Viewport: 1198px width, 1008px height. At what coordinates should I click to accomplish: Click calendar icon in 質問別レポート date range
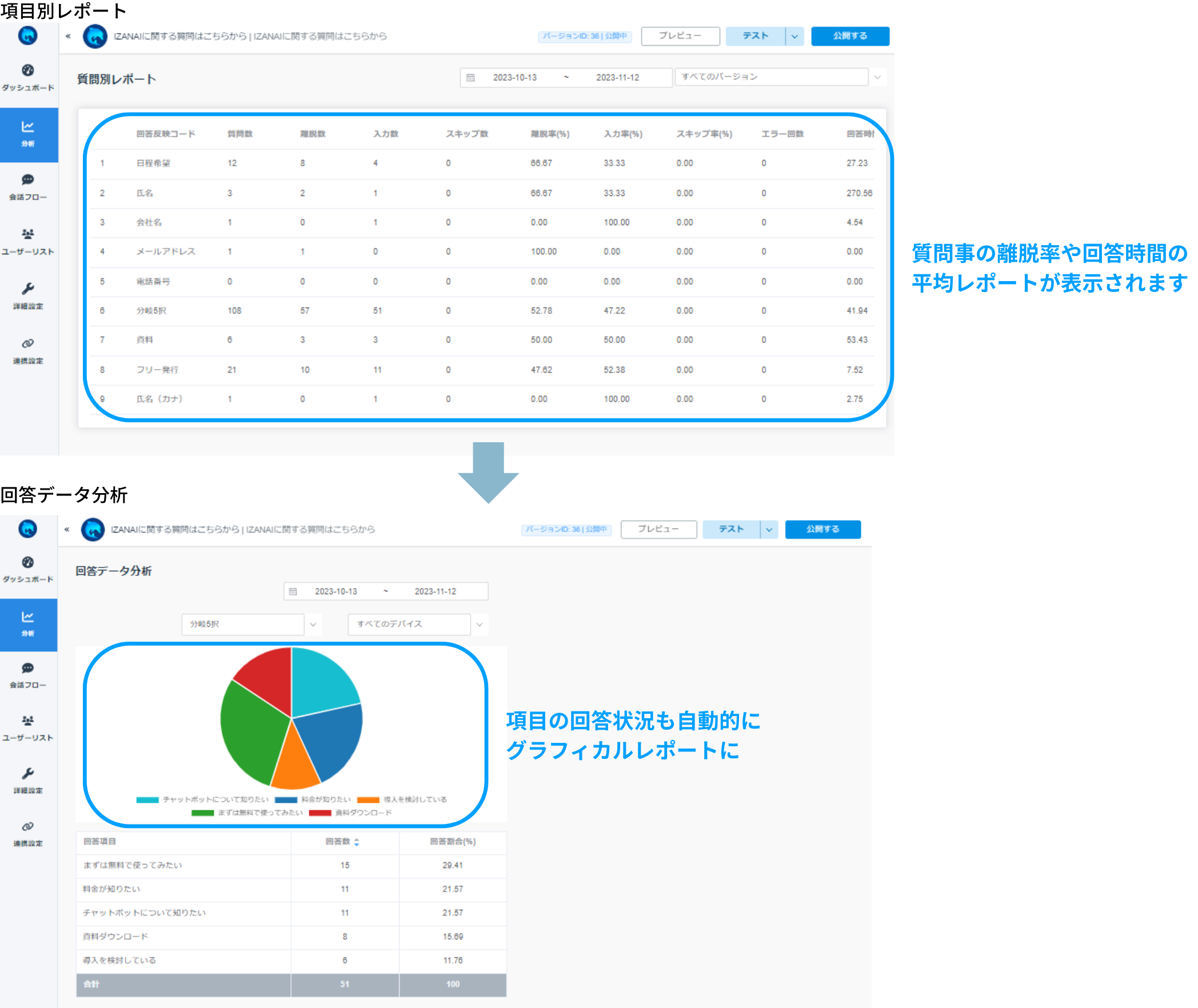(470, 78)
